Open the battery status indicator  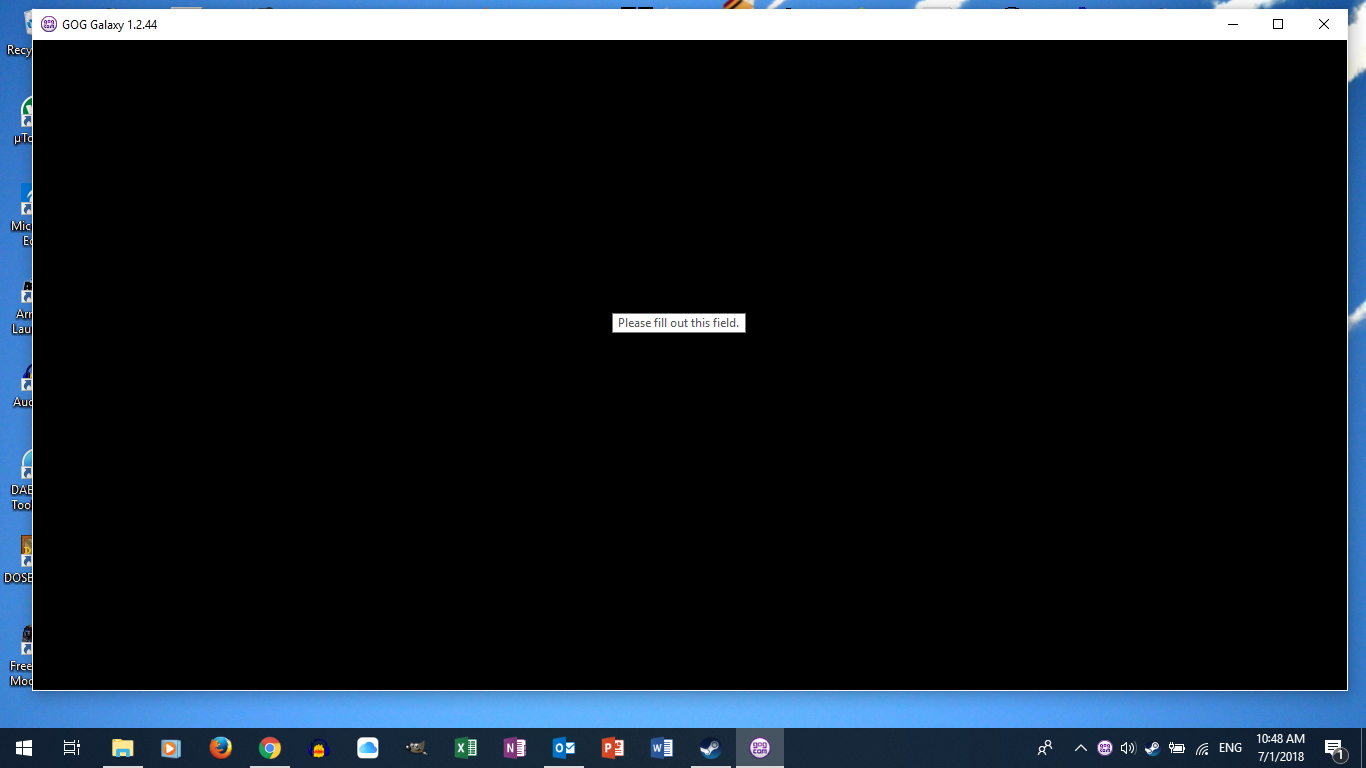coord(1177,748)
